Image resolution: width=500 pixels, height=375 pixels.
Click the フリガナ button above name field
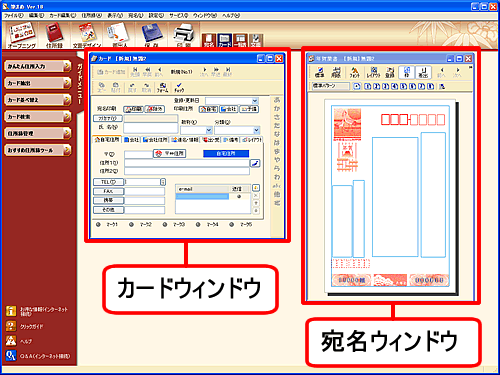pyautogui.click(x=108, y=118)
